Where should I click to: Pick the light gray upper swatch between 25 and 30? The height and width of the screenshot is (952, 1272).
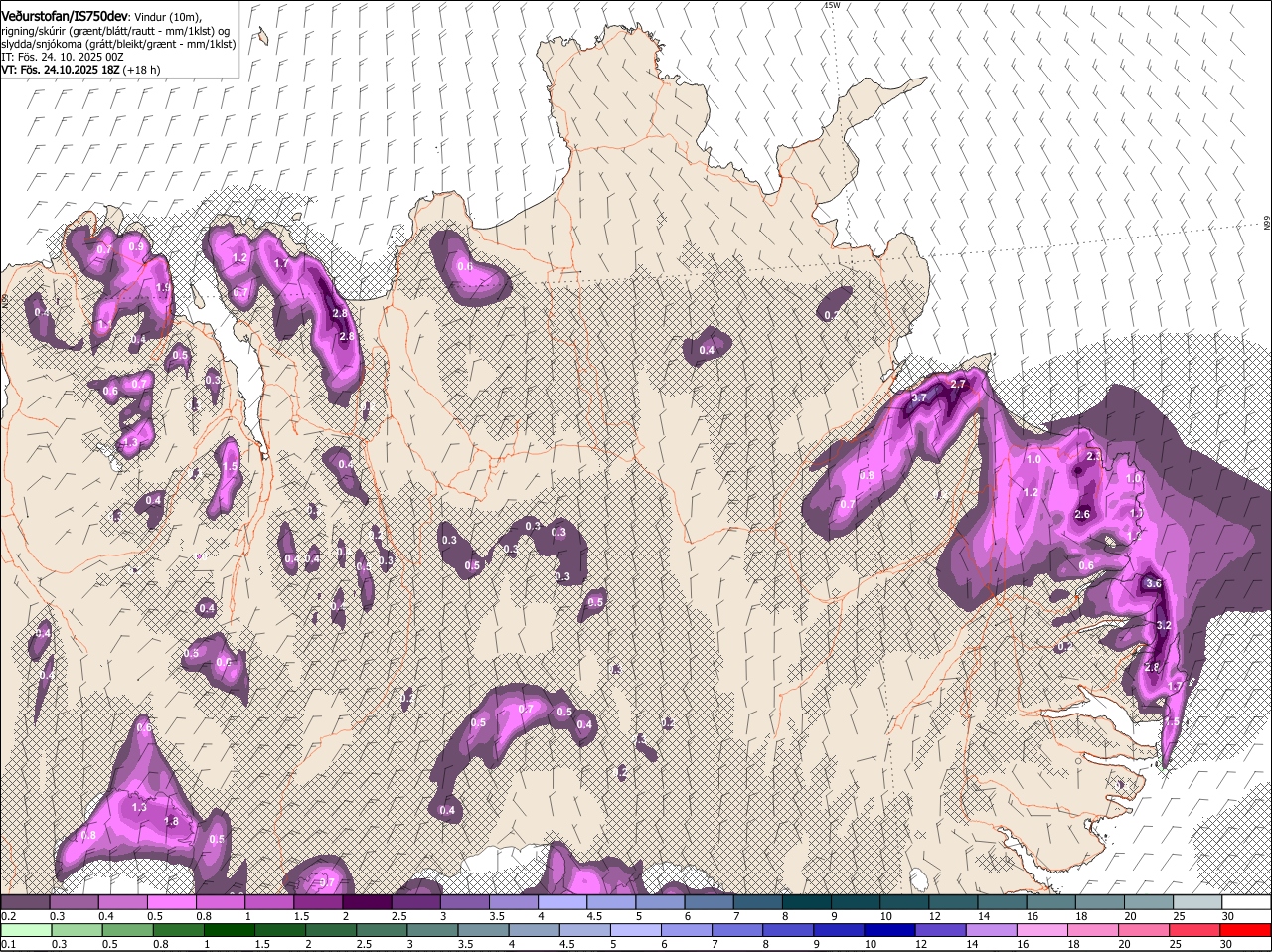[x=1198, y=902]
